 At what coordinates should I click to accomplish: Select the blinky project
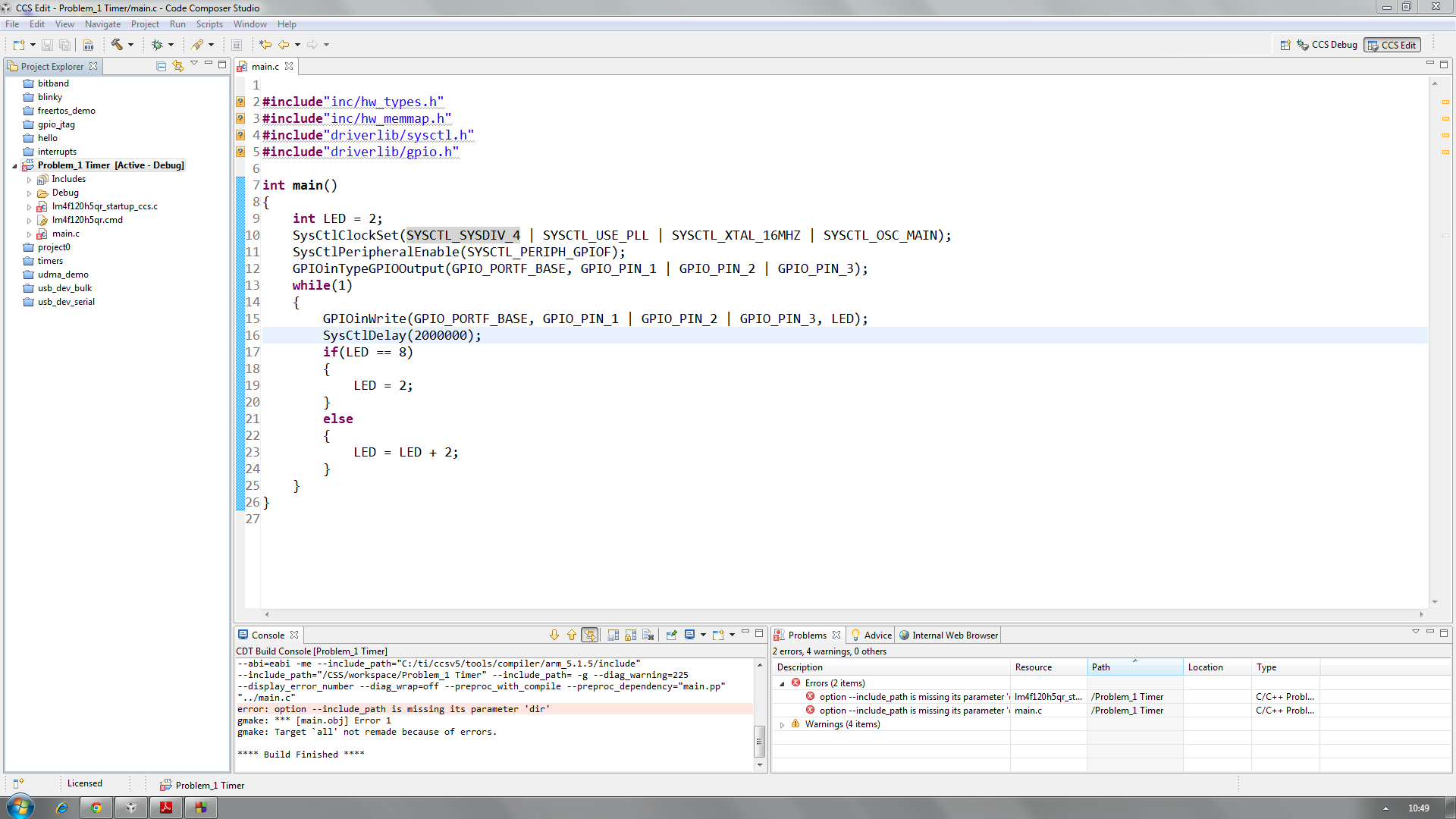click(50, 97)
